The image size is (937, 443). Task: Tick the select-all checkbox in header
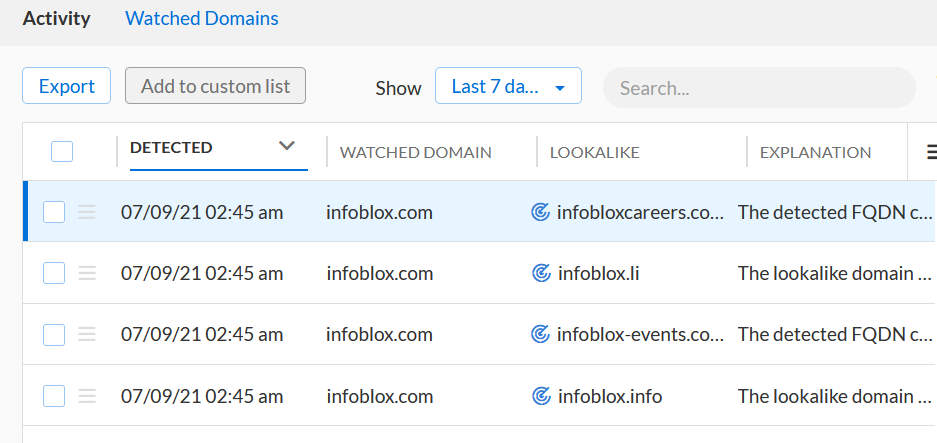coord(62,152)
